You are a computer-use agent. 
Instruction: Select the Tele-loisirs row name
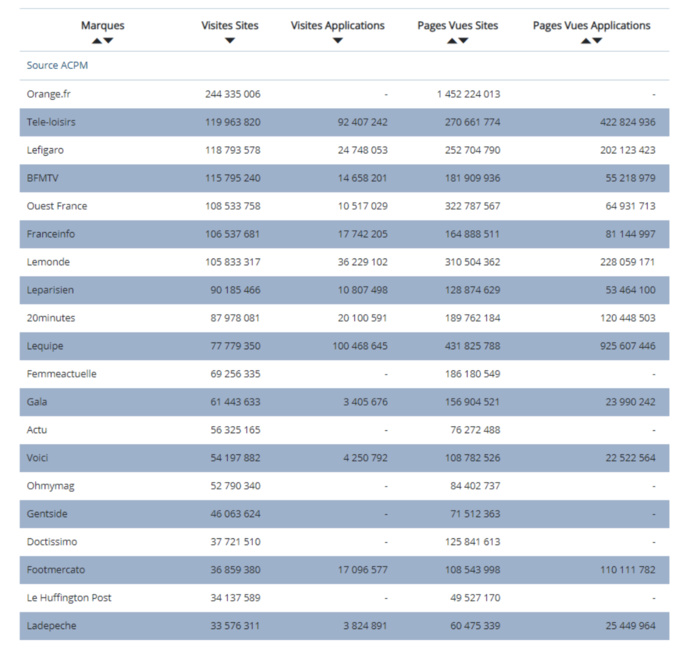click(52, 122)
